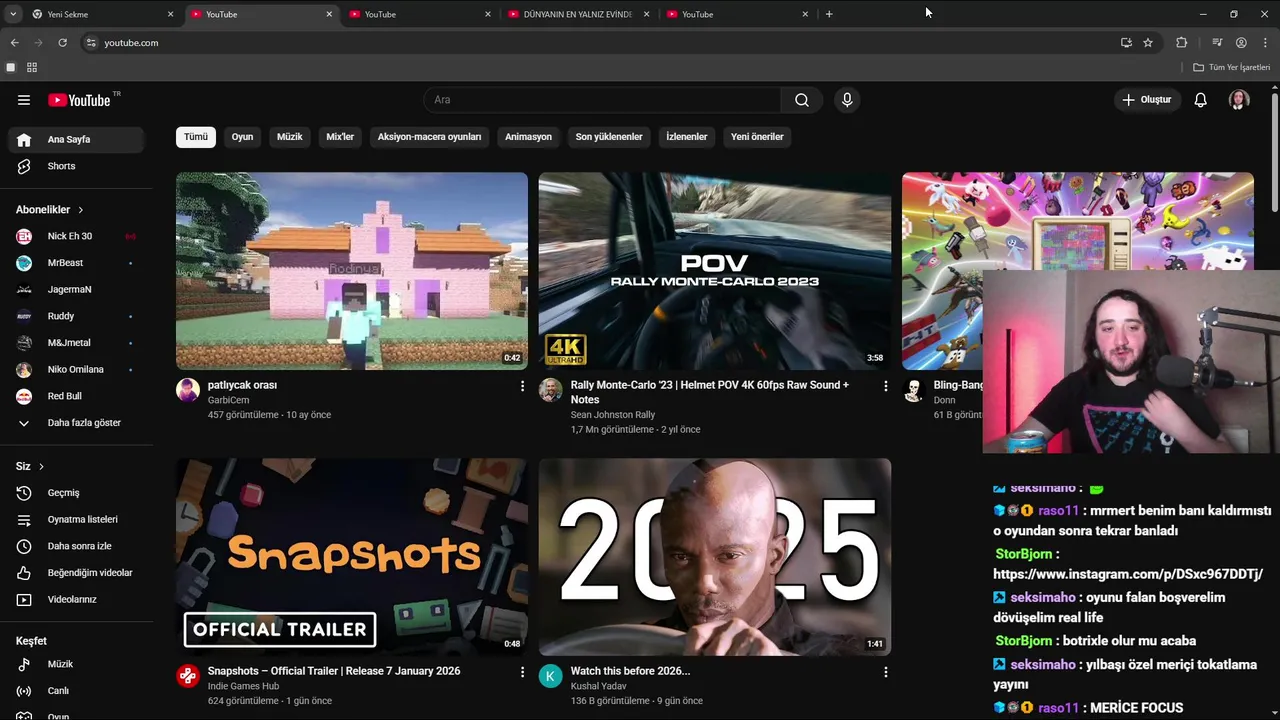Screen dimensions: 1280x720
Task: Expand Daha fazla göster subscriptions
Action: [78, 423]
